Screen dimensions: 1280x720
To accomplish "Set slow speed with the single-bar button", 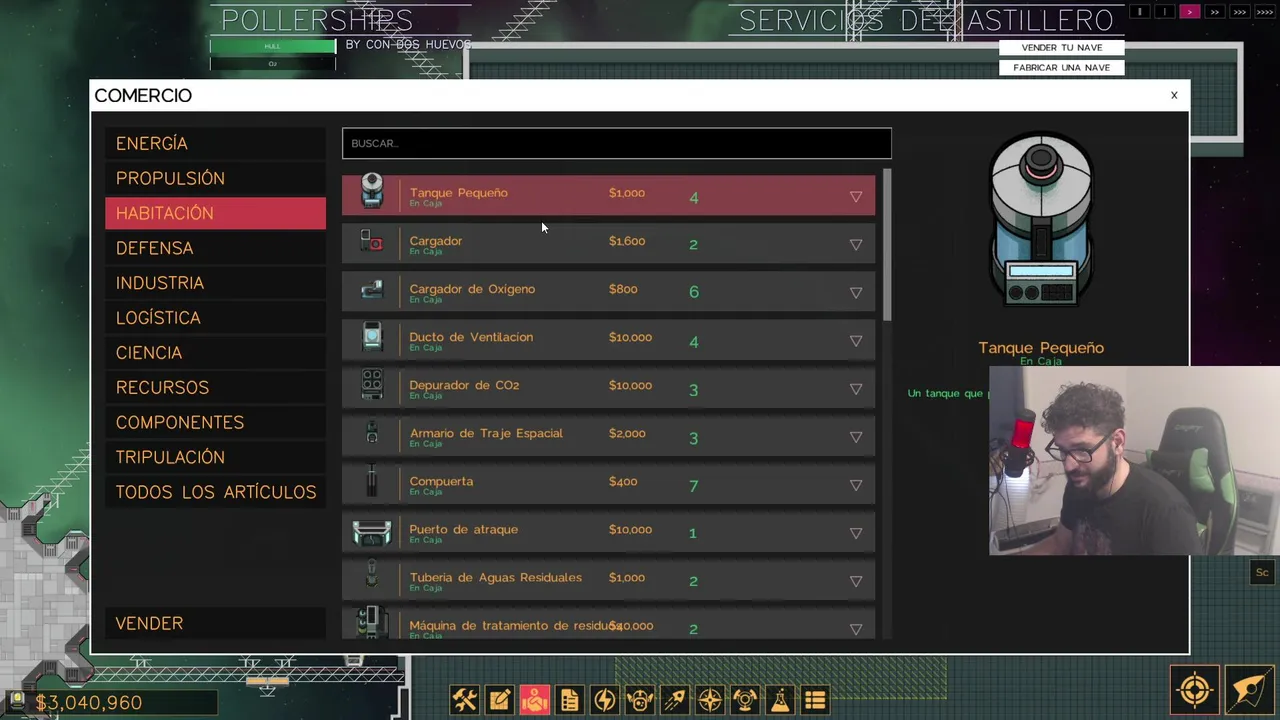I will click(x=1164, y=12).
